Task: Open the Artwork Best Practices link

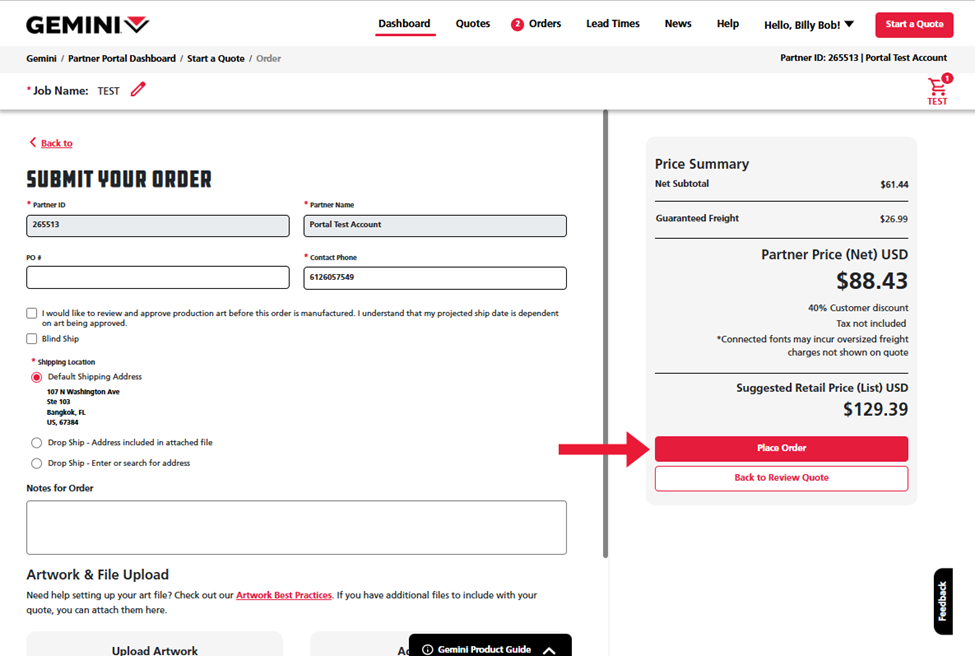Action: tap(283, 595)
